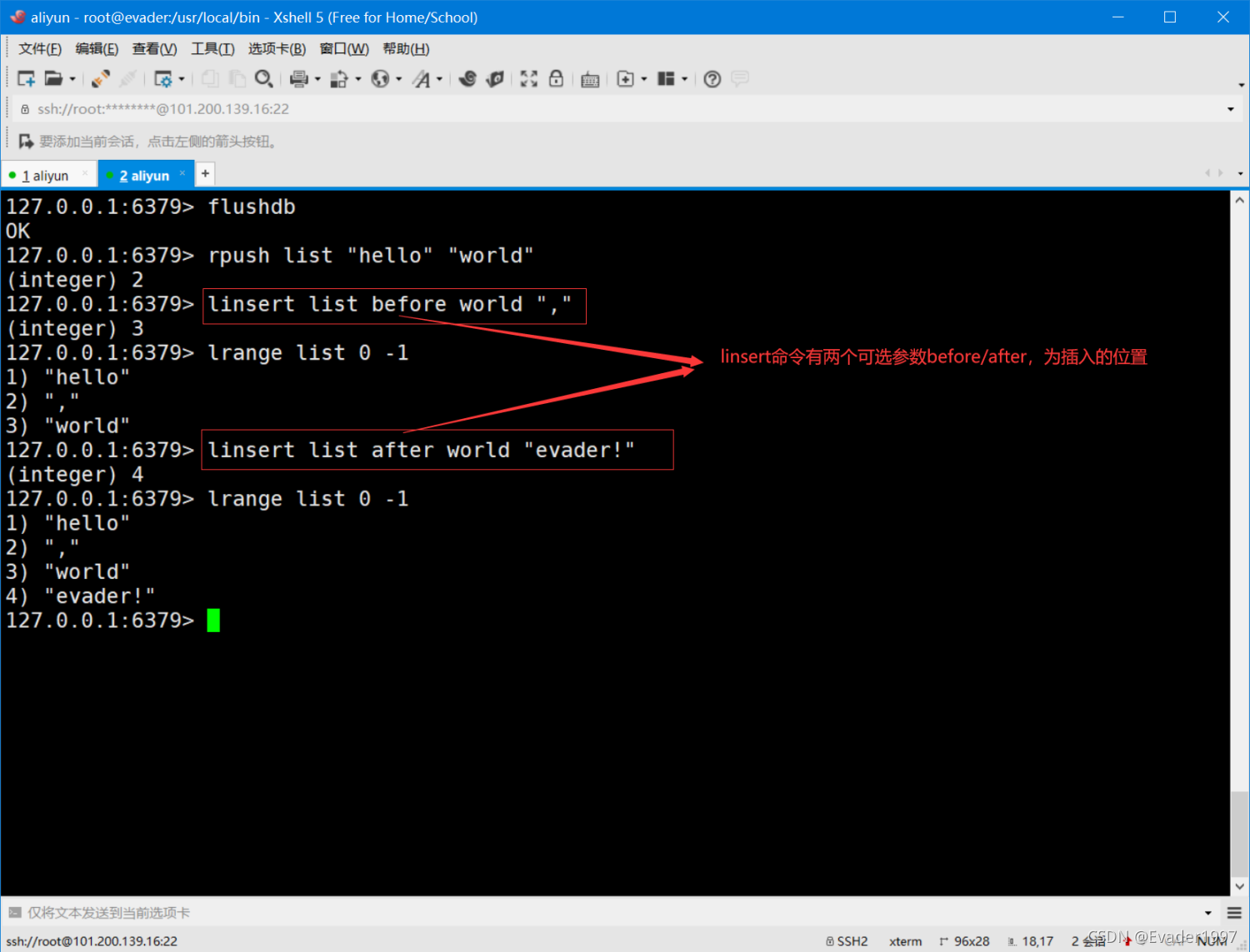The height and width of the screenshot is (952, 1250).
Task: Click the SSH2 status bar entry
Action: [847, 941]
